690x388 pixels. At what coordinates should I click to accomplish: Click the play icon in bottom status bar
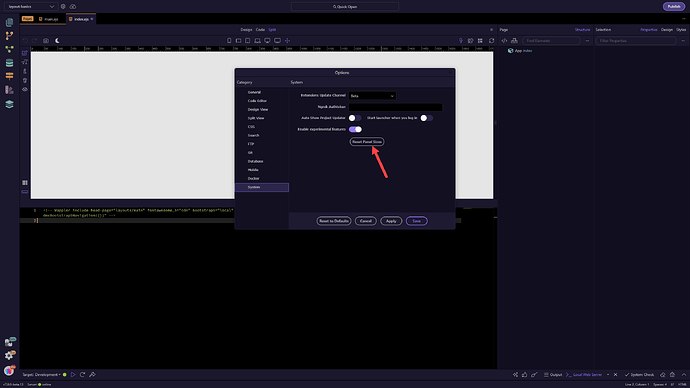click(73, 375)
